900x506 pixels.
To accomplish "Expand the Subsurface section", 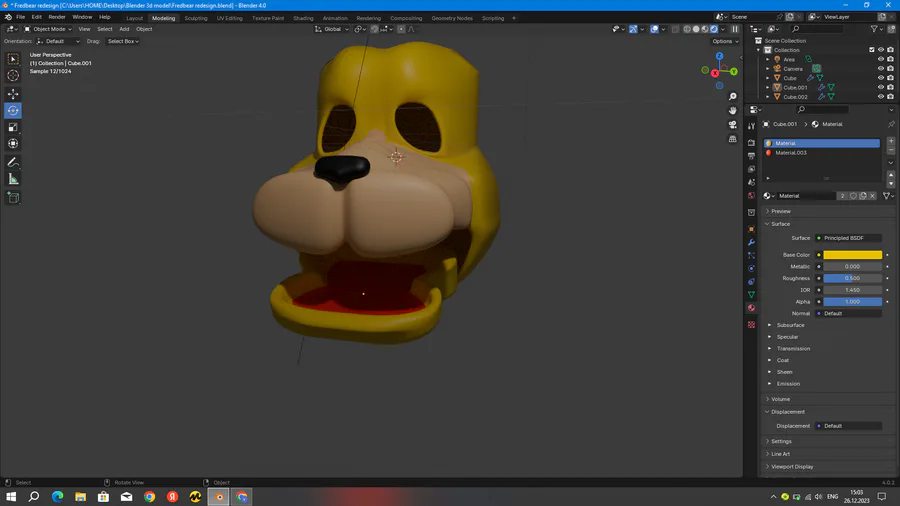I will click(790, 325).
